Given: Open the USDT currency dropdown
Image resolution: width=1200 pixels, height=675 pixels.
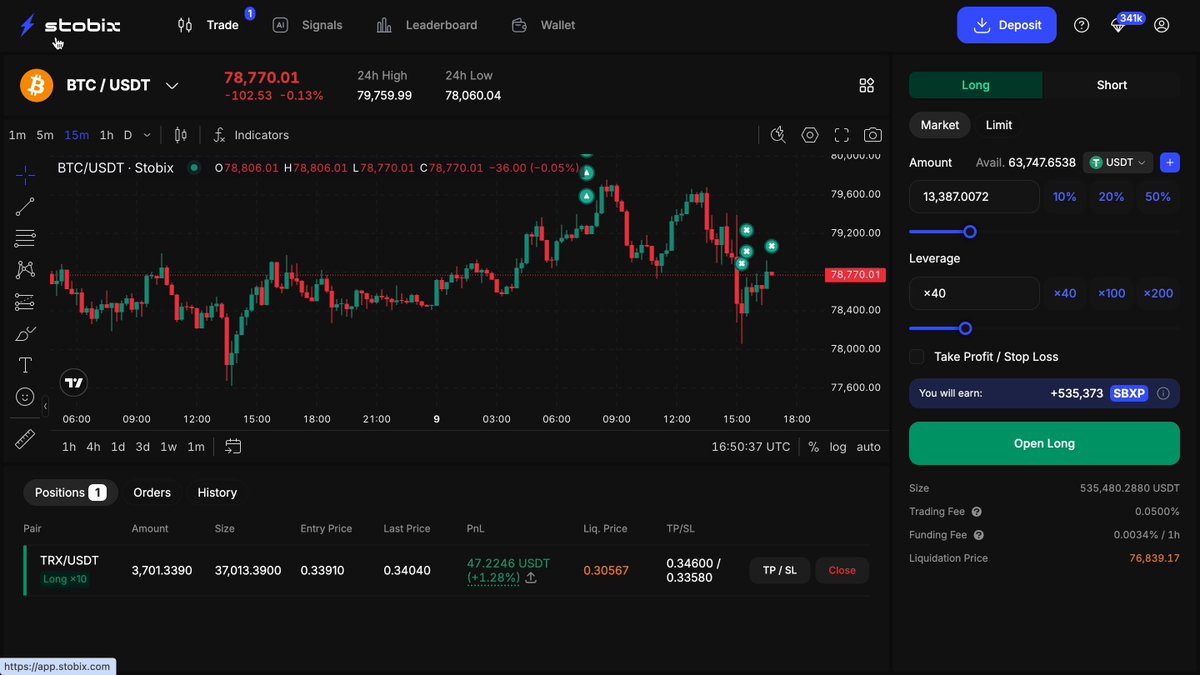Looking at the screenshot, I should click(x=1118, y=162).
